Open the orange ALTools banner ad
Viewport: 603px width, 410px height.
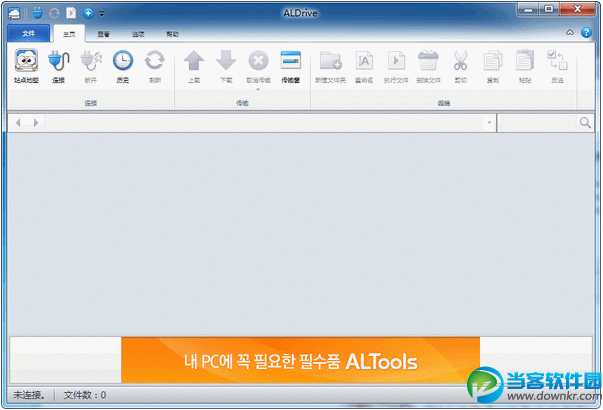(300, 360)
